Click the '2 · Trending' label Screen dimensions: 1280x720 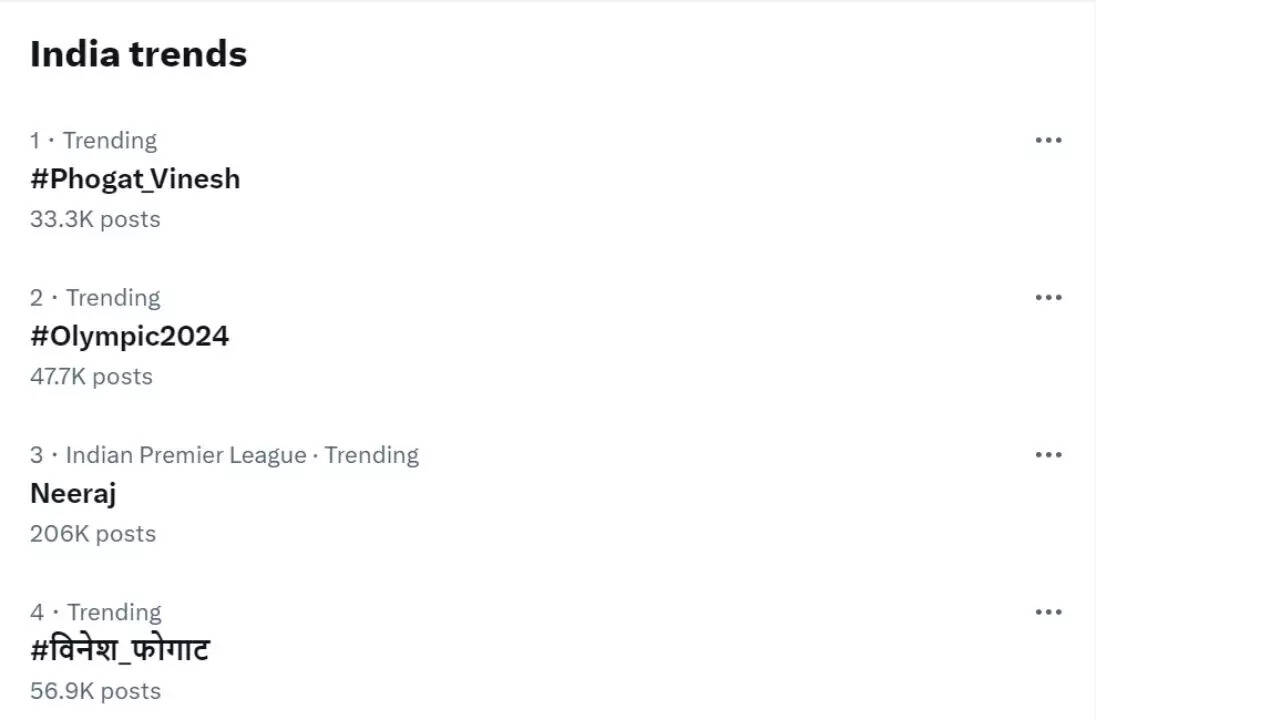tap(95, 297)
